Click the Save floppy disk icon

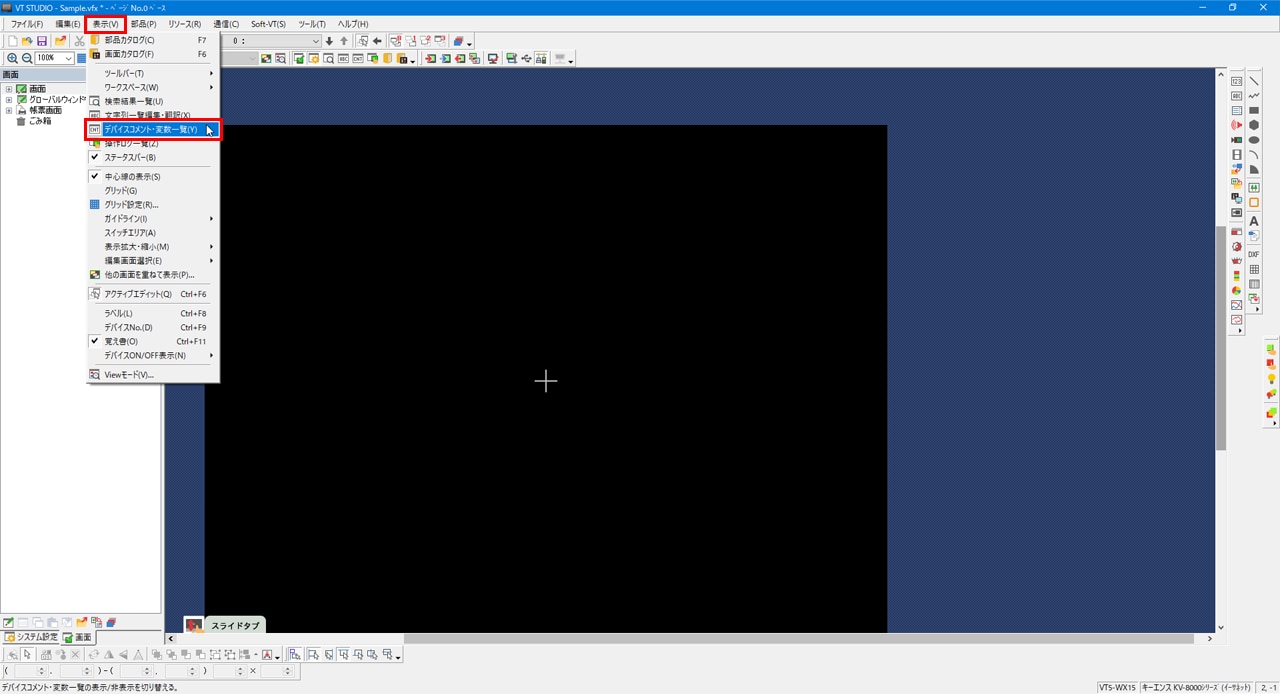click(42, 41)
